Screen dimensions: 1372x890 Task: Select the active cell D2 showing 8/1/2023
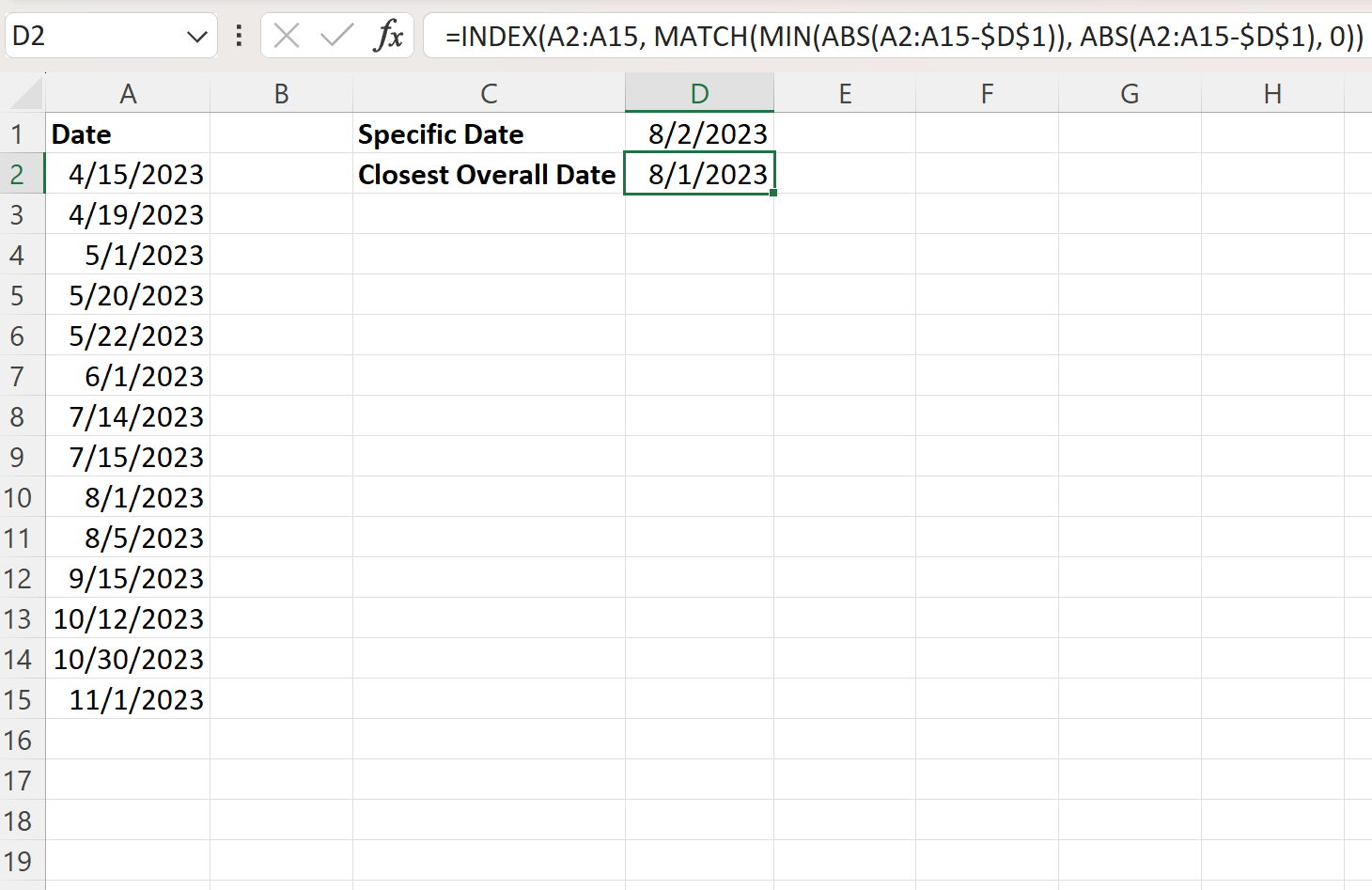698,174
